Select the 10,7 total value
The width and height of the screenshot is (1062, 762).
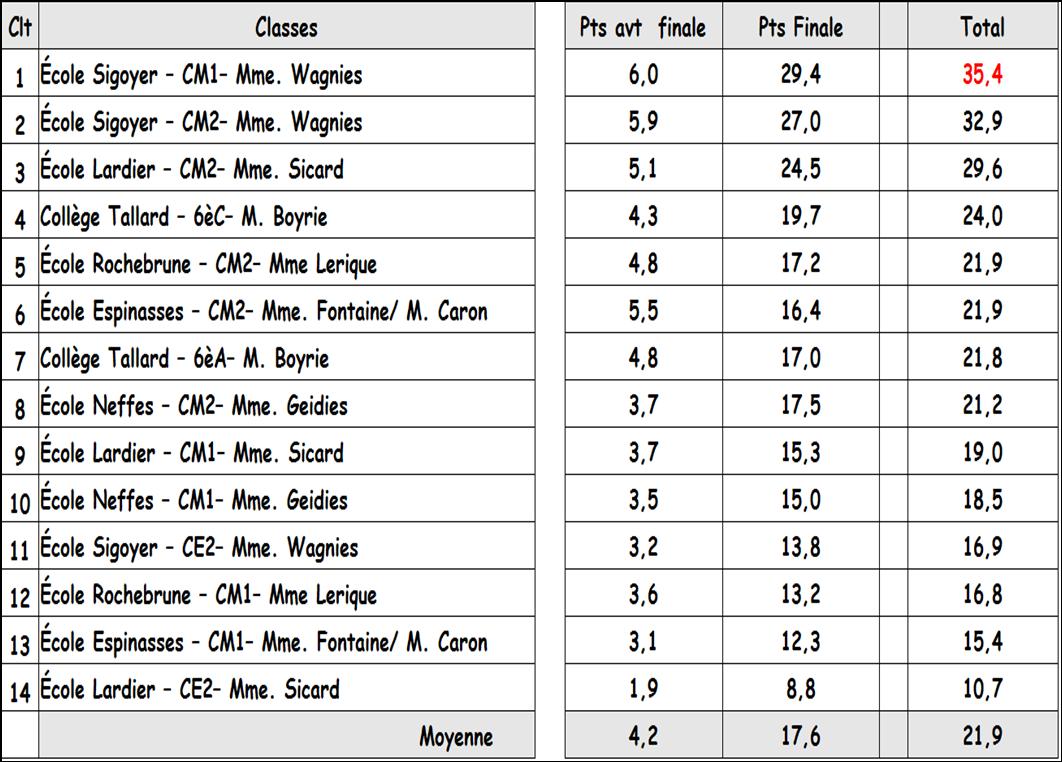pos(982,688)
